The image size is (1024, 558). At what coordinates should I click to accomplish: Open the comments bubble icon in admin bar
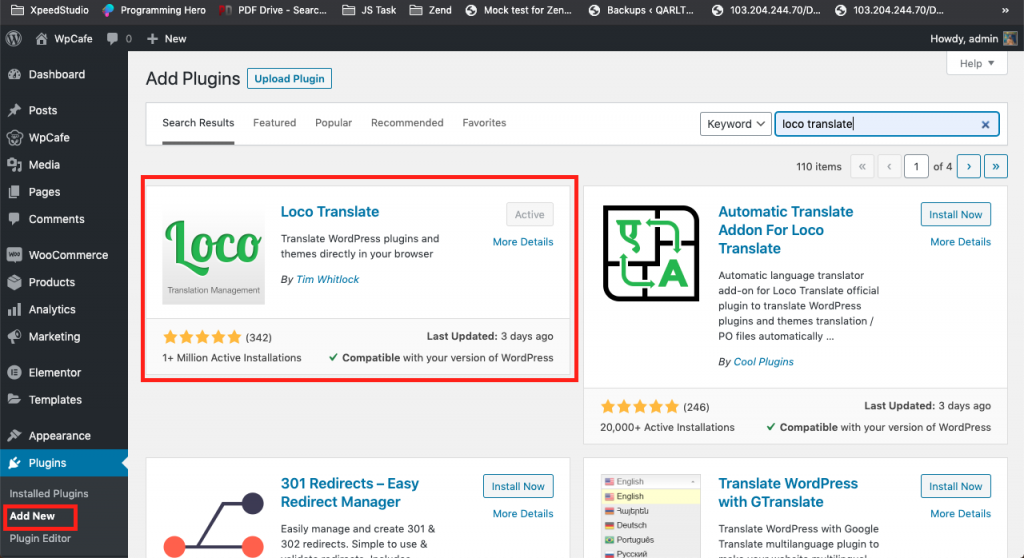click(112, 39)
